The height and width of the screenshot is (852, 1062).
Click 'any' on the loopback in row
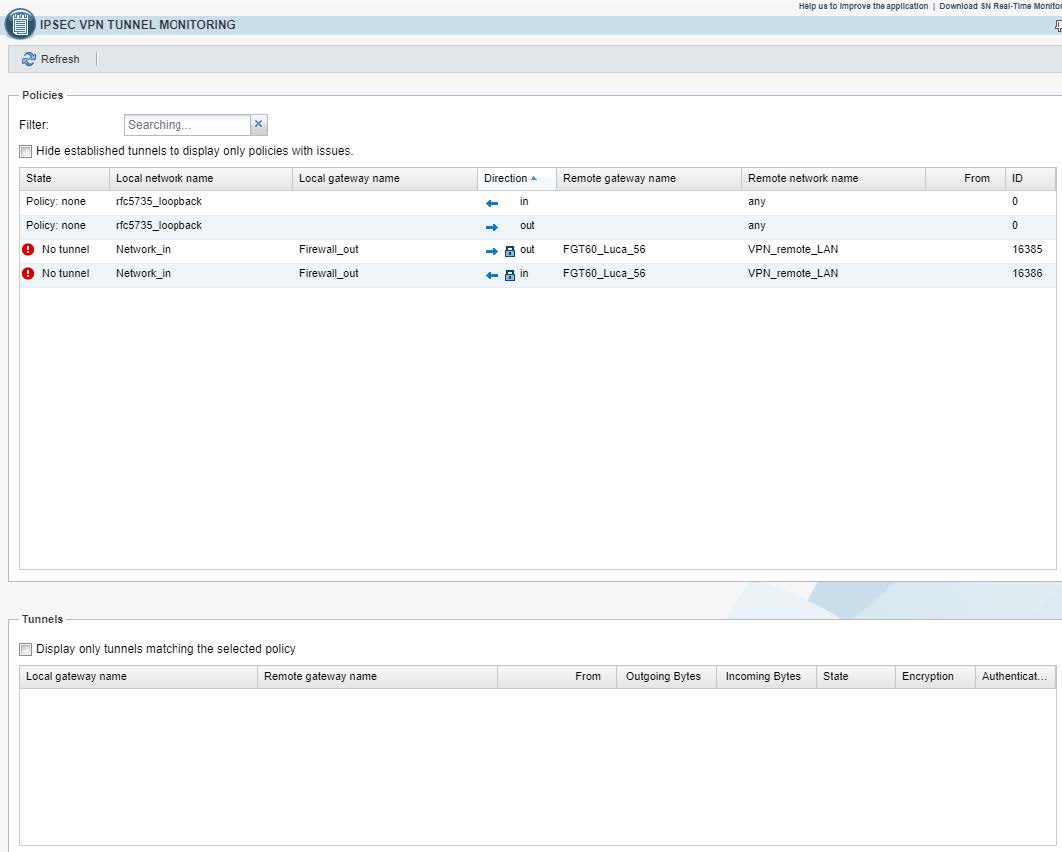pos(757,202)
